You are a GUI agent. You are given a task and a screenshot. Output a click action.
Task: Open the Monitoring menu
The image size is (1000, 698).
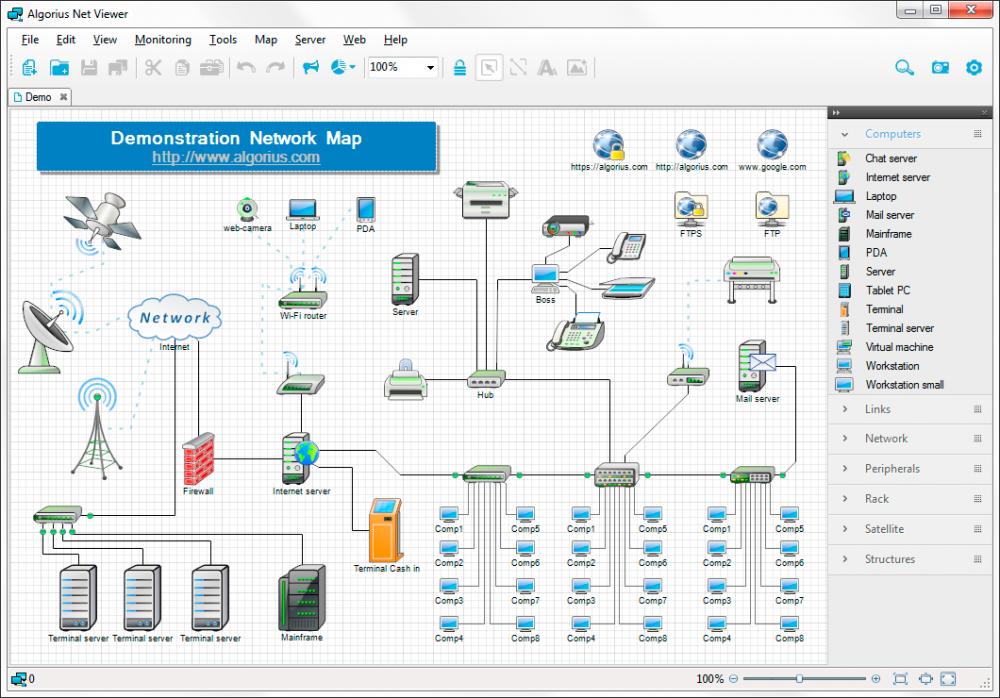[x=162, y=39]
